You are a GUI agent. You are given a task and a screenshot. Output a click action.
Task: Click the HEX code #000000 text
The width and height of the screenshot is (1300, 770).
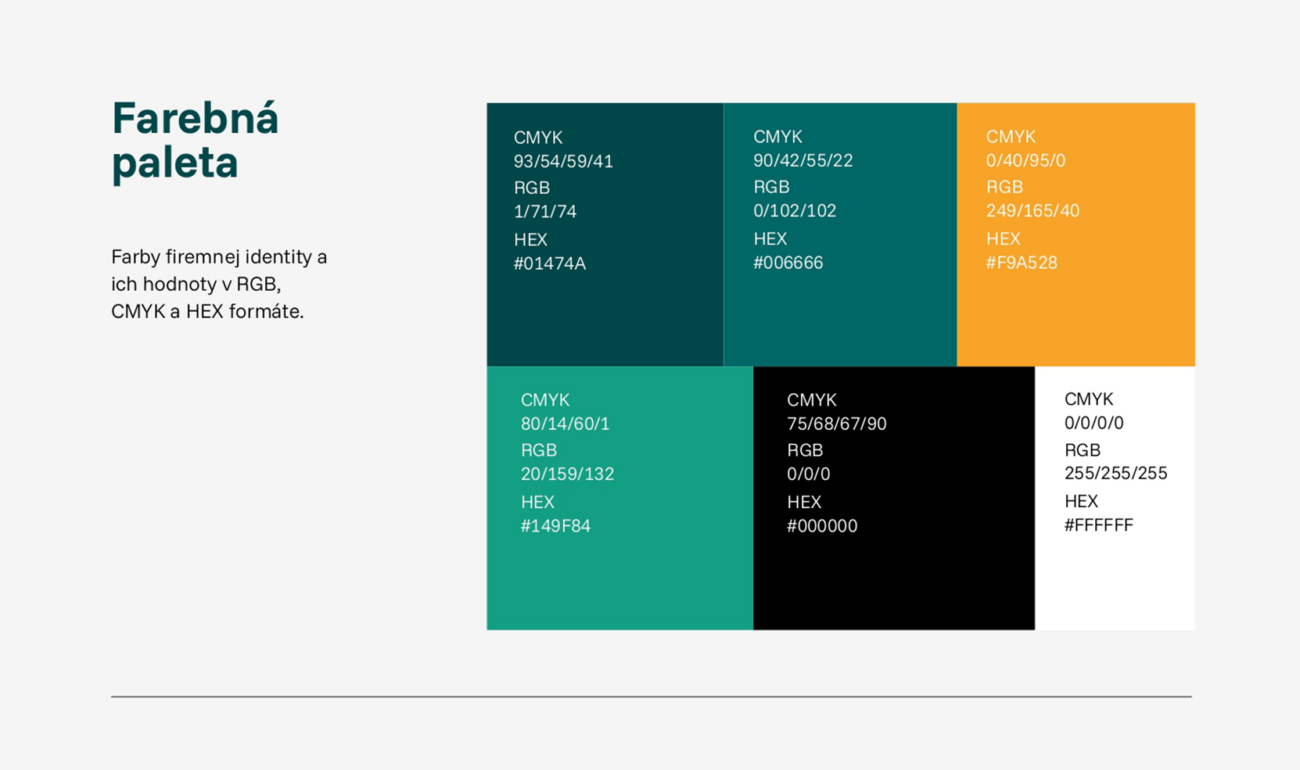click(x=822, y=526)
